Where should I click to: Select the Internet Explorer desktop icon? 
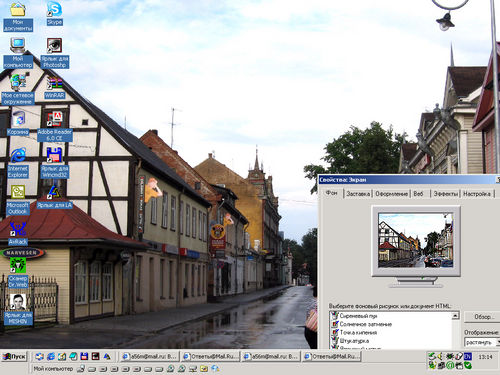(18, 163)
